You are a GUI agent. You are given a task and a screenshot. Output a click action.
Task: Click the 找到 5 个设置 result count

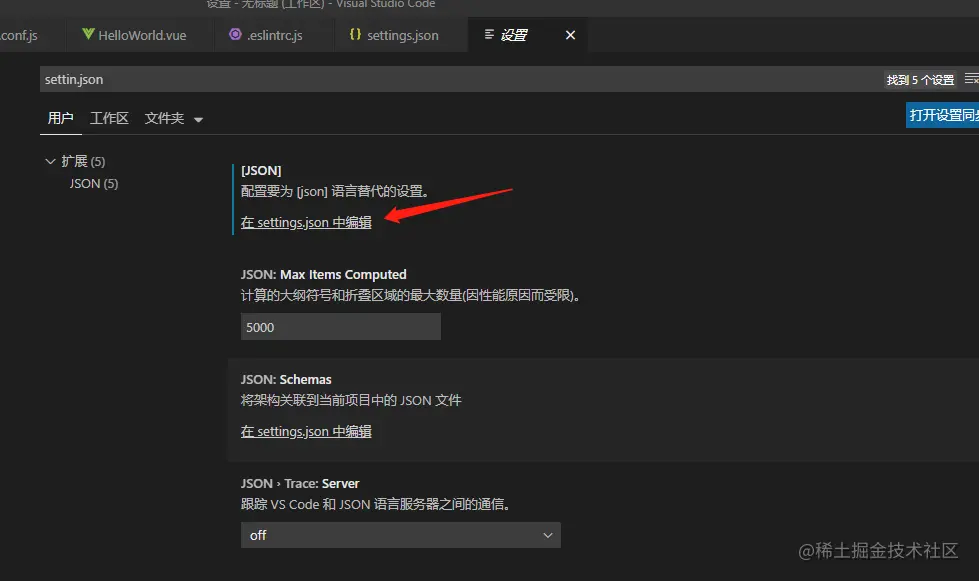click(920, 80)
